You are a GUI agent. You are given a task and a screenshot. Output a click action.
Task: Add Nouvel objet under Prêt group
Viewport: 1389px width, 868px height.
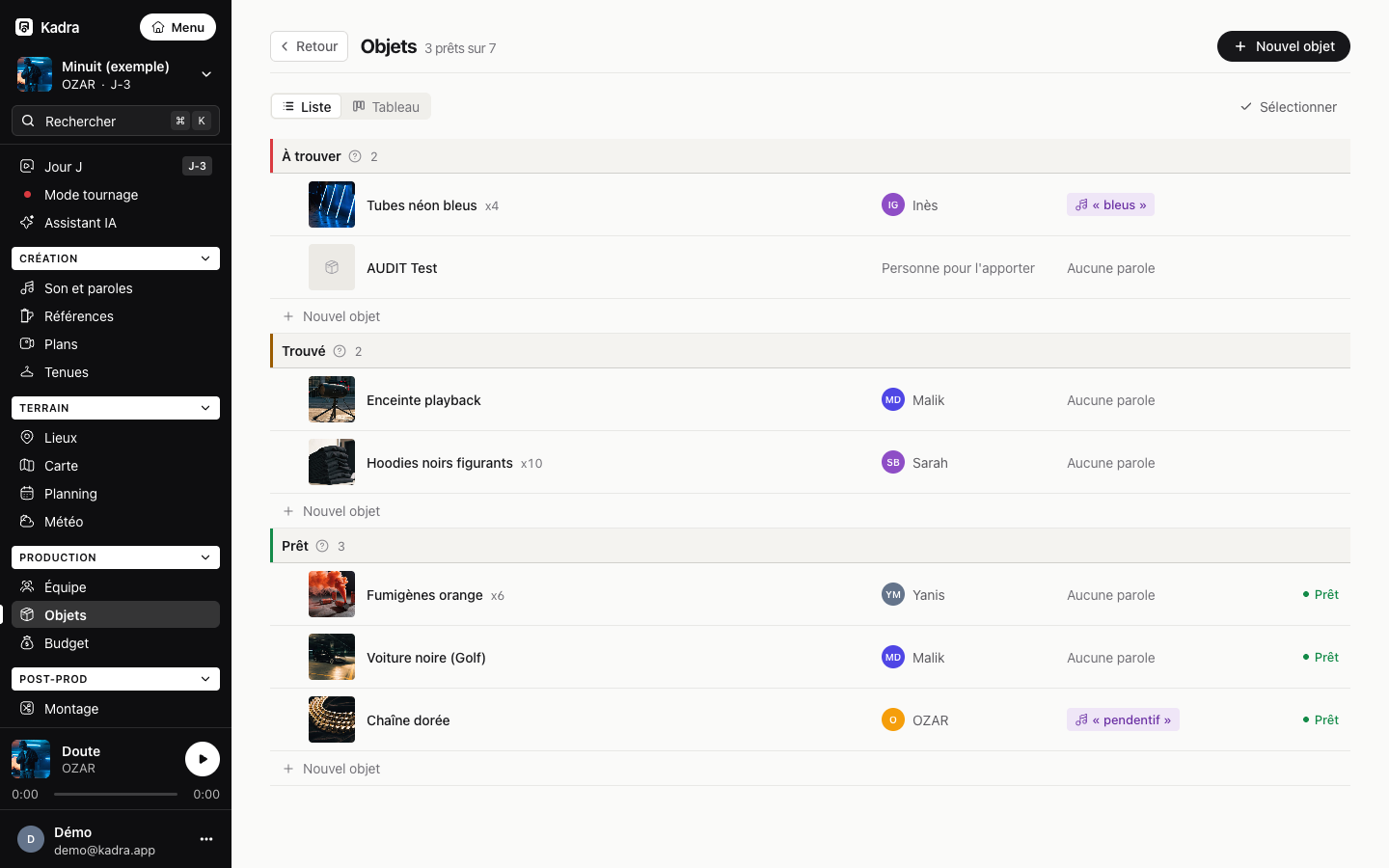(332, 769)
